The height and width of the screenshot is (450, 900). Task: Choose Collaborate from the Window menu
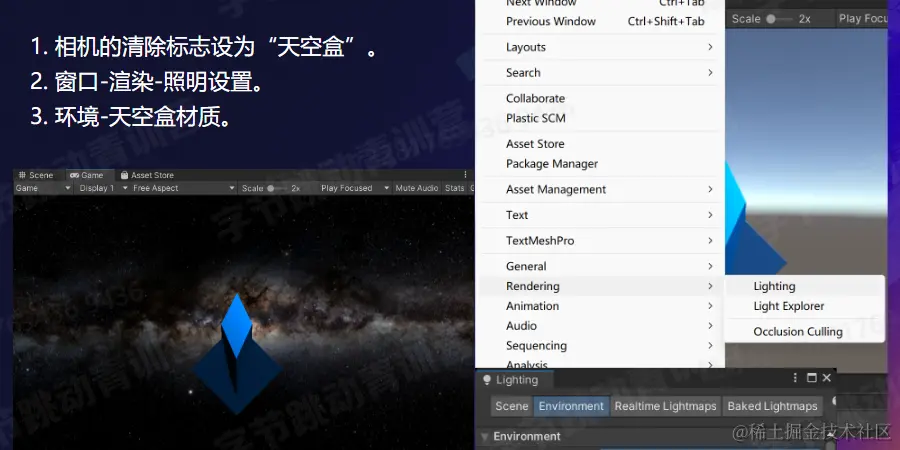(600, 98)
